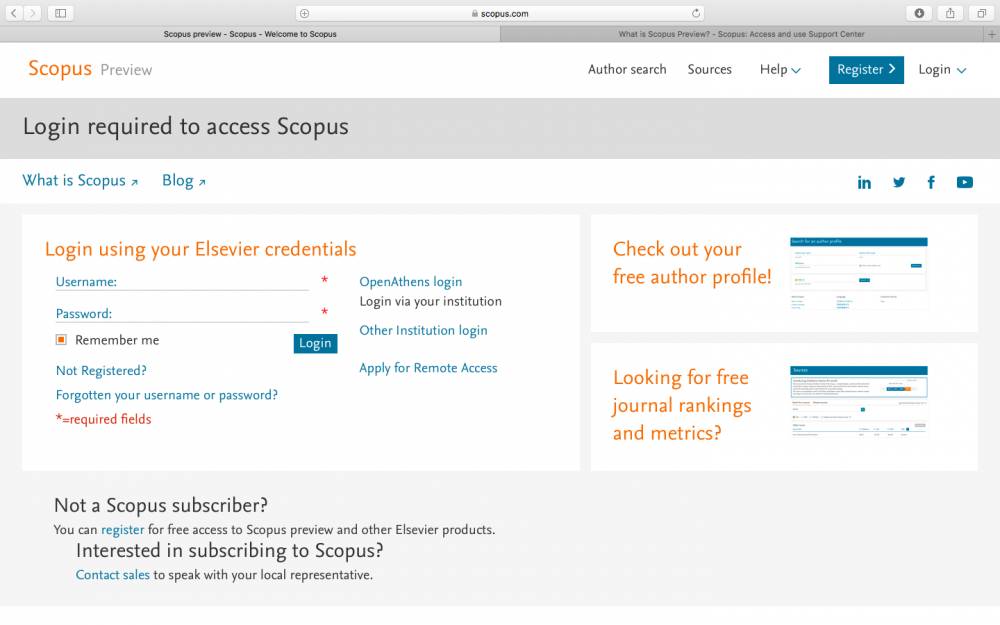Toggle the Safari sidebar icon
The image size is (1000, 625).
(x=61, y=13)
